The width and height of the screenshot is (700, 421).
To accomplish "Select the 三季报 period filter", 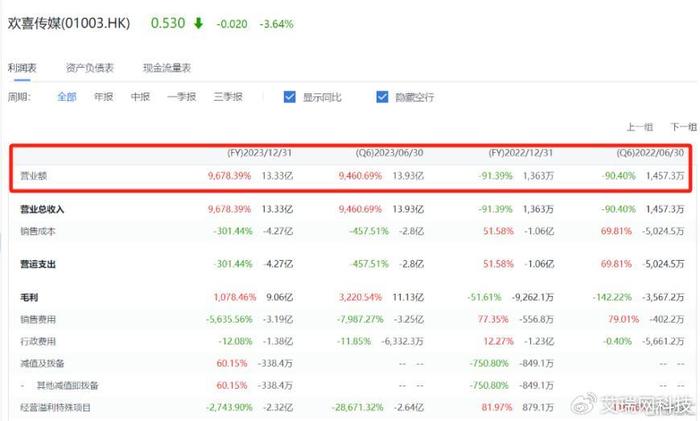I will tap(228, 97).
